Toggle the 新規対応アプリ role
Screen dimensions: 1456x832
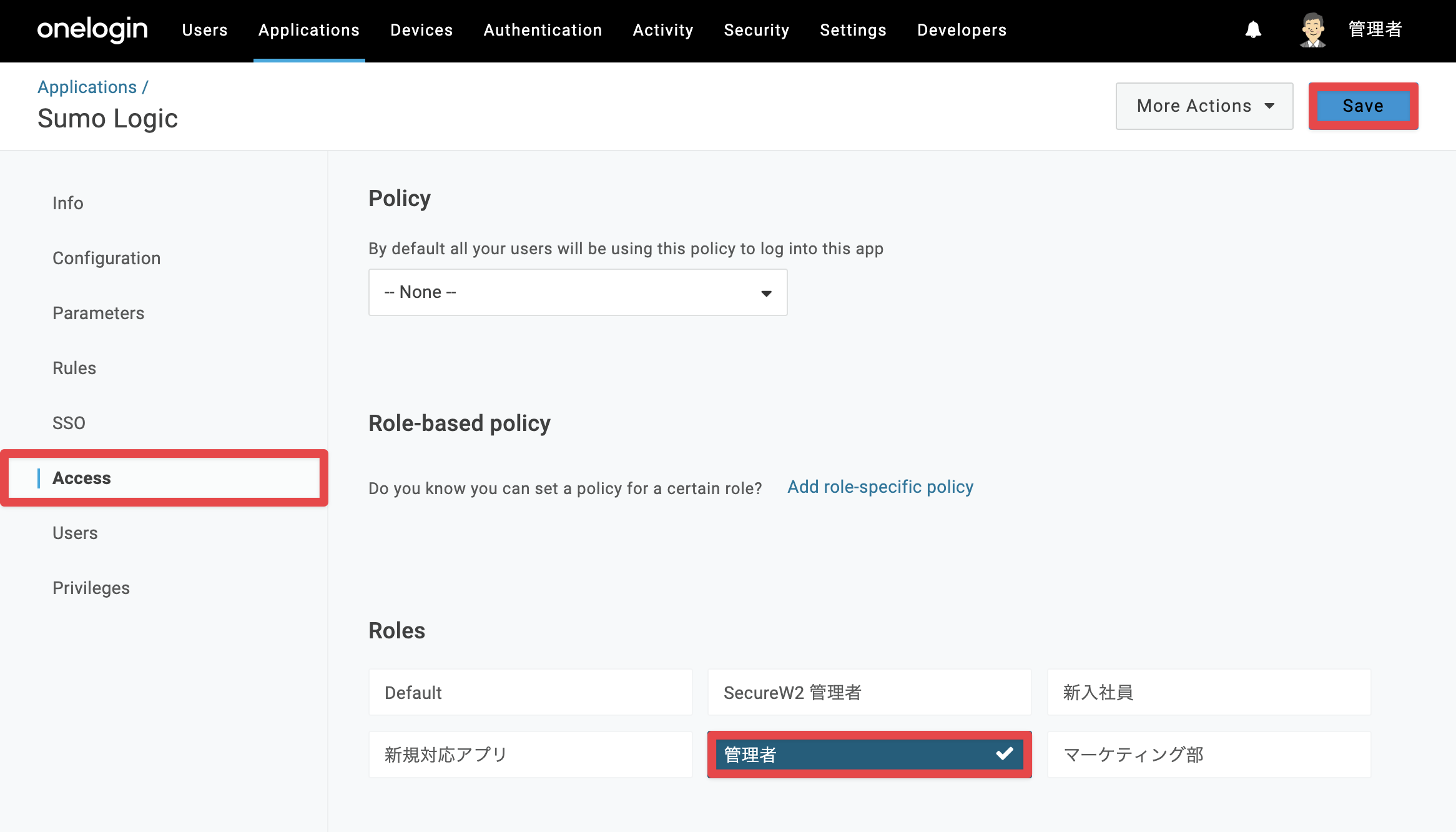(x=531, y=755)
